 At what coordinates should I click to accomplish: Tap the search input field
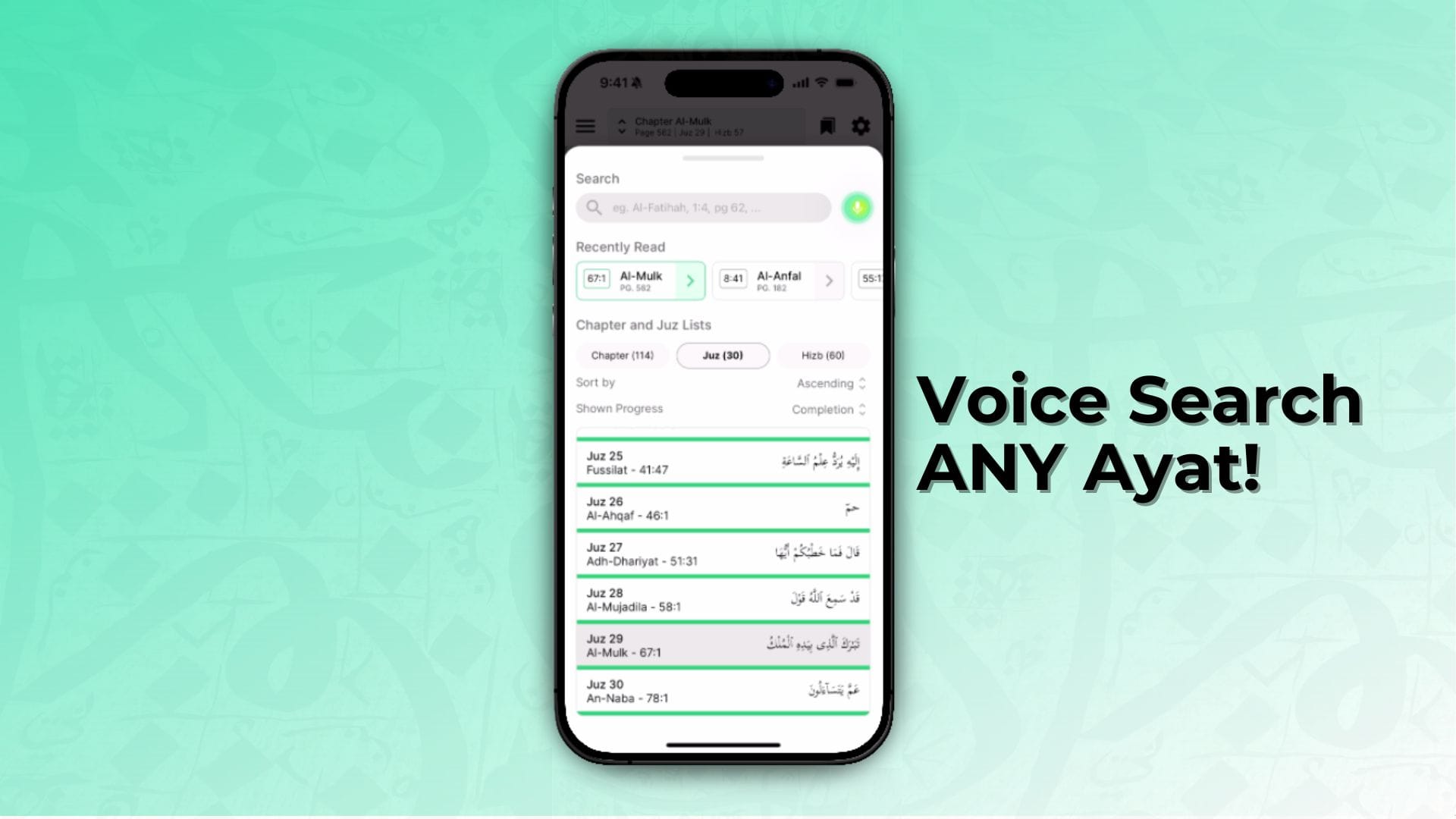705,207
